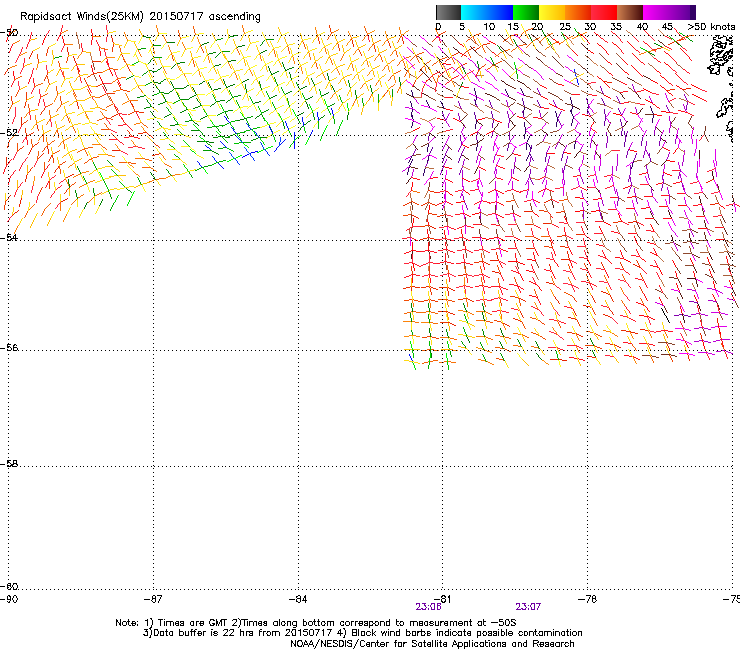Click the title 'Rapidsact Winds(25KM) 20150717 ascending'
The height and width of the screenshot is (650, 740).
pyautogui.click(x=140, y=17)
